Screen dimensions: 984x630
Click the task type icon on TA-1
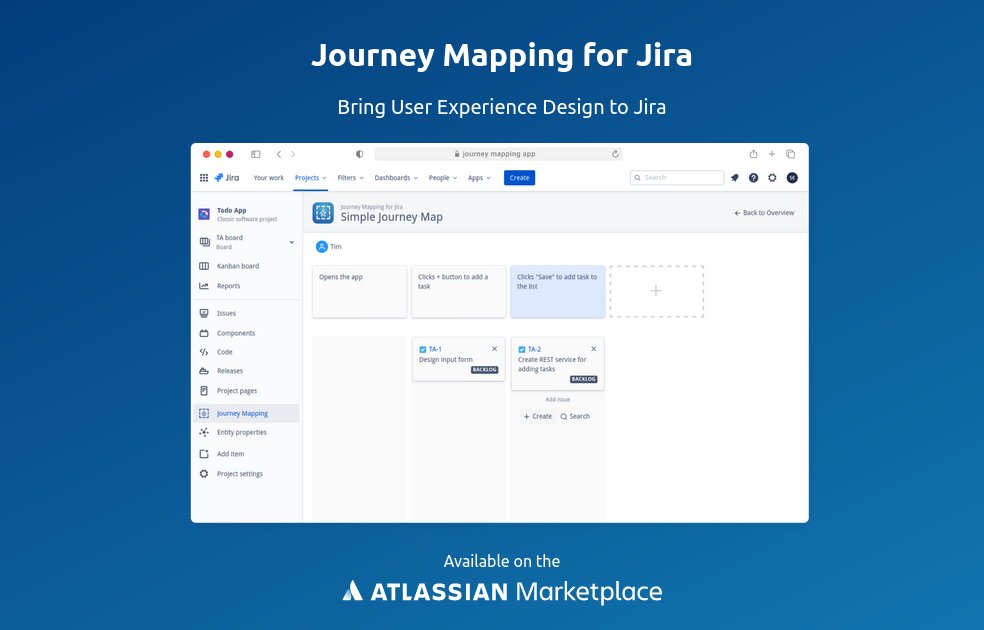click(x=422, y=350)
